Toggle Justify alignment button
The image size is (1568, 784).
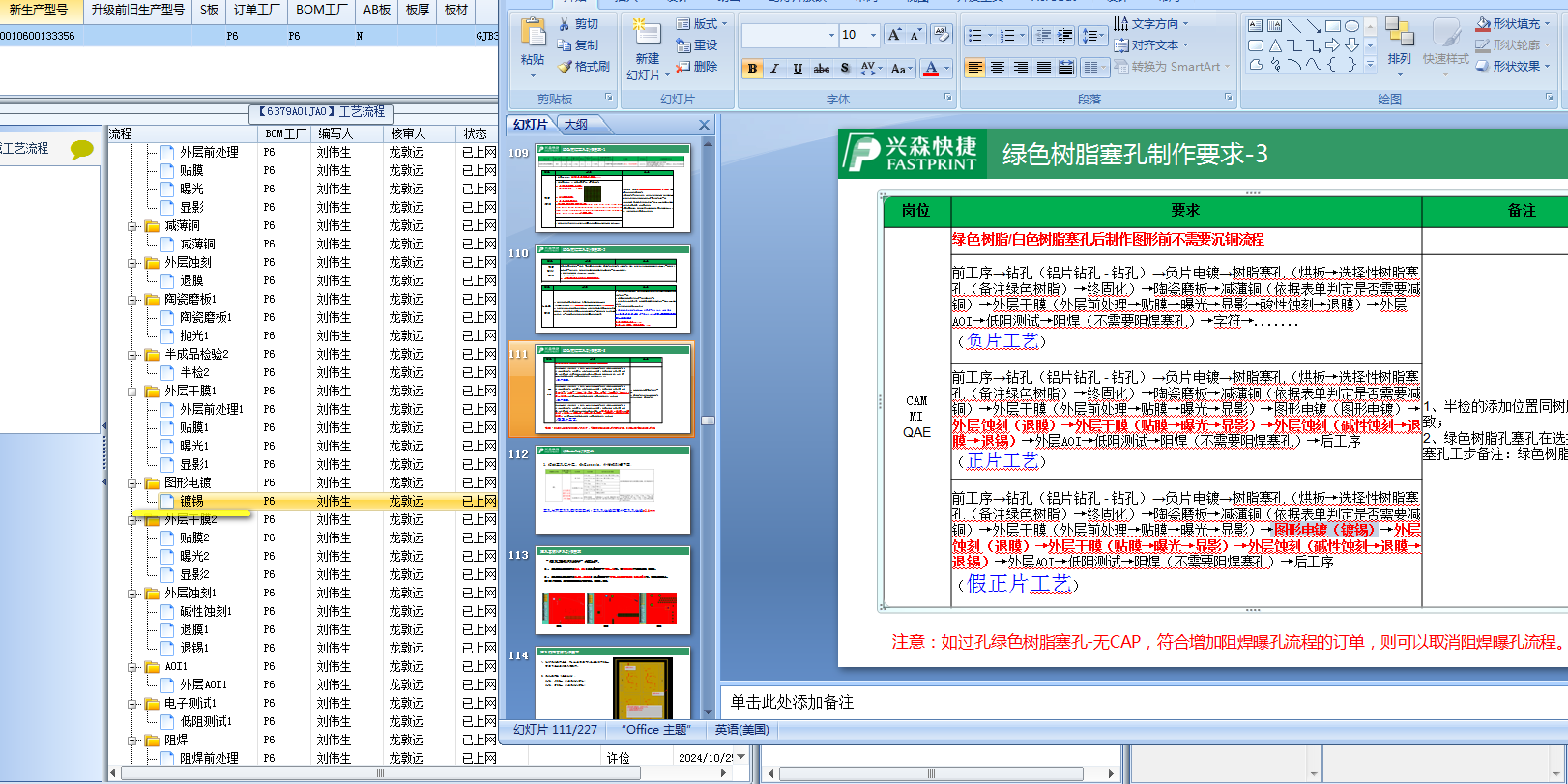tap(1043, 68)
